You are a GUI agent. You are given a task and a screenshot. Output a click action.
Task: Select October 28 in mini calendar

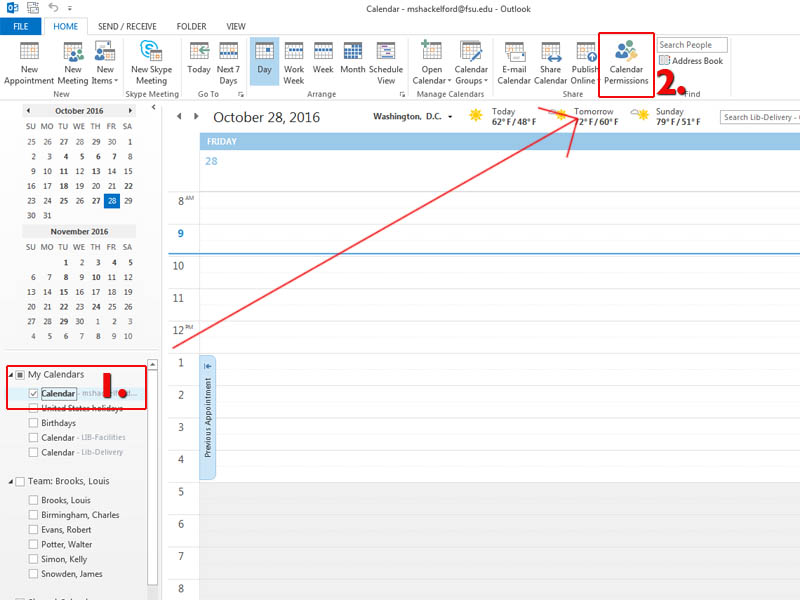click(x=112, y=201)
